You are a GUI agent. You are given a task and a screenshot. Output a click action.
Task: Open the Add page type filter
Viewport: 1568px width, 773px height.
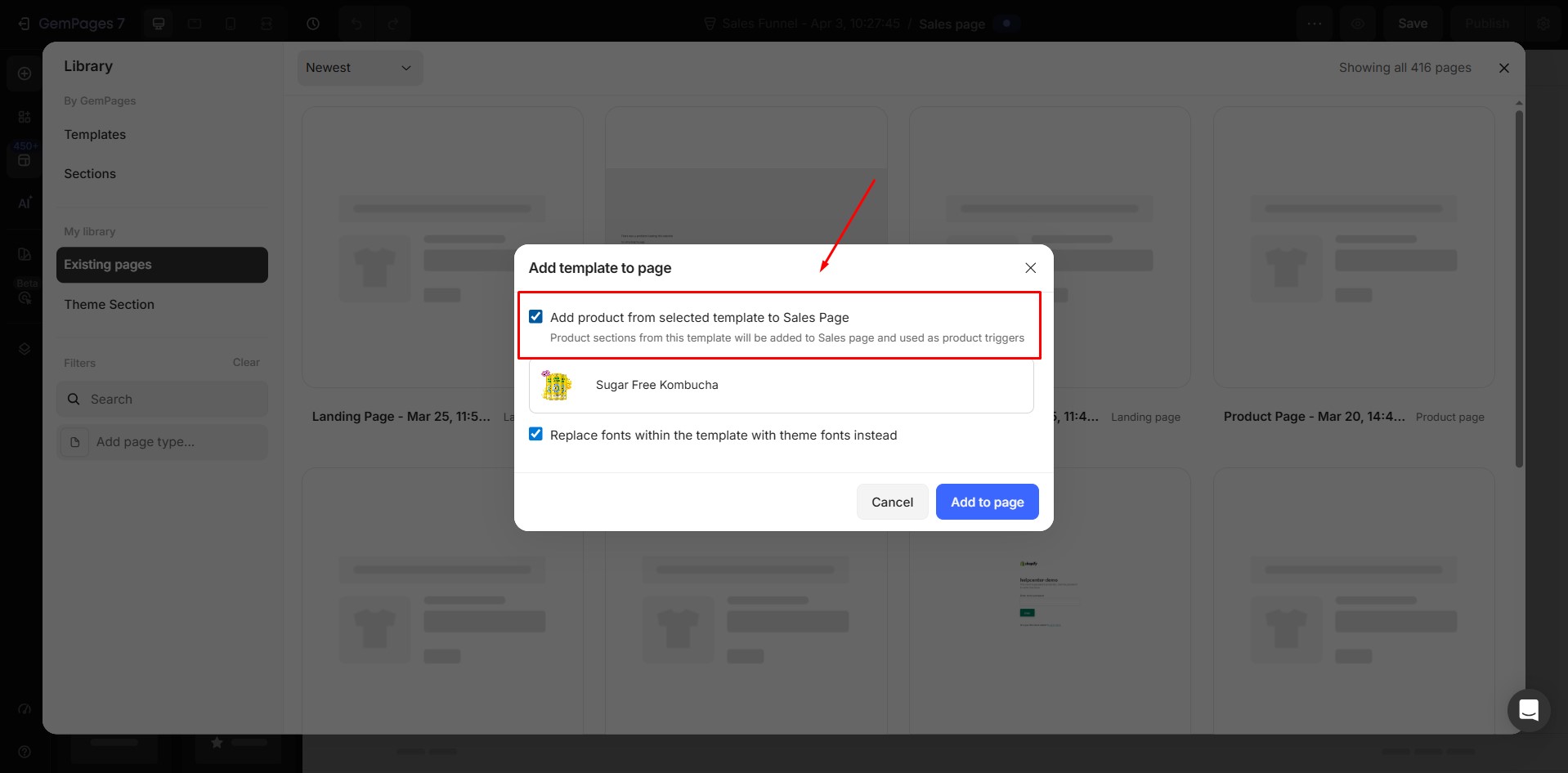162,442
